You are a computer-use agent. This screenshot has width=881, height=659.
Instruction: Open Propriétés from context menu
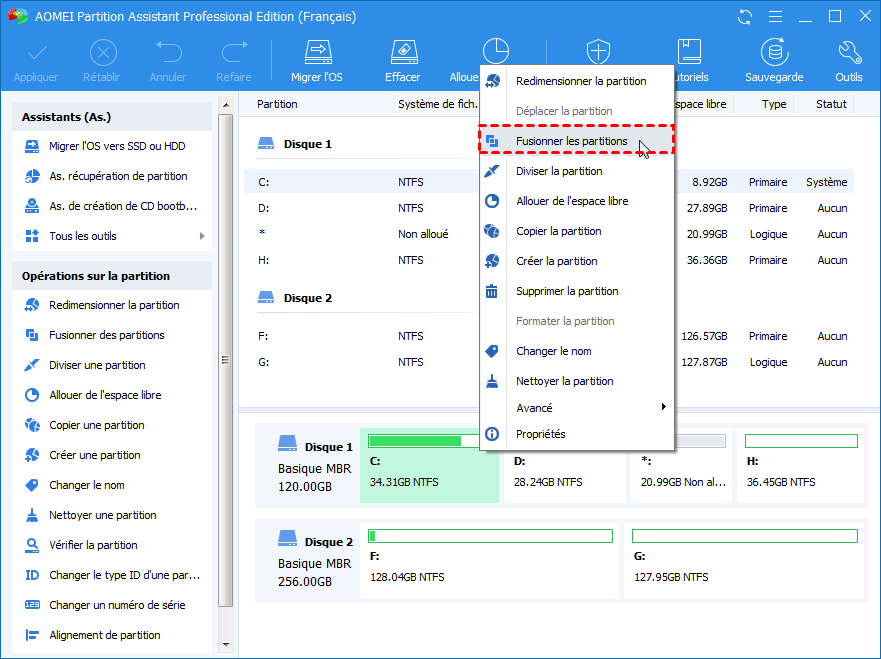[576, 434]
